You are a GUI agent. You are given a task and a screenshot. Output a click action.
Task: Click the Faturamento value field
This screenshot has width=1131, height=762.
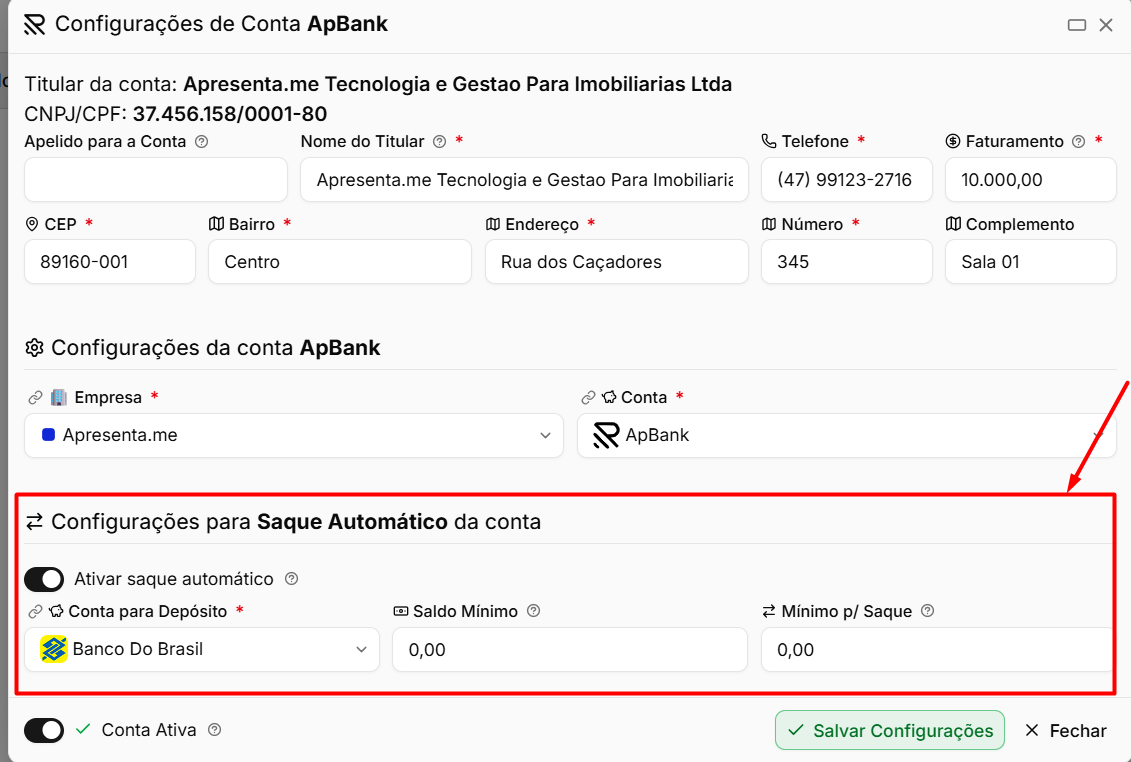coord(1031,180)
